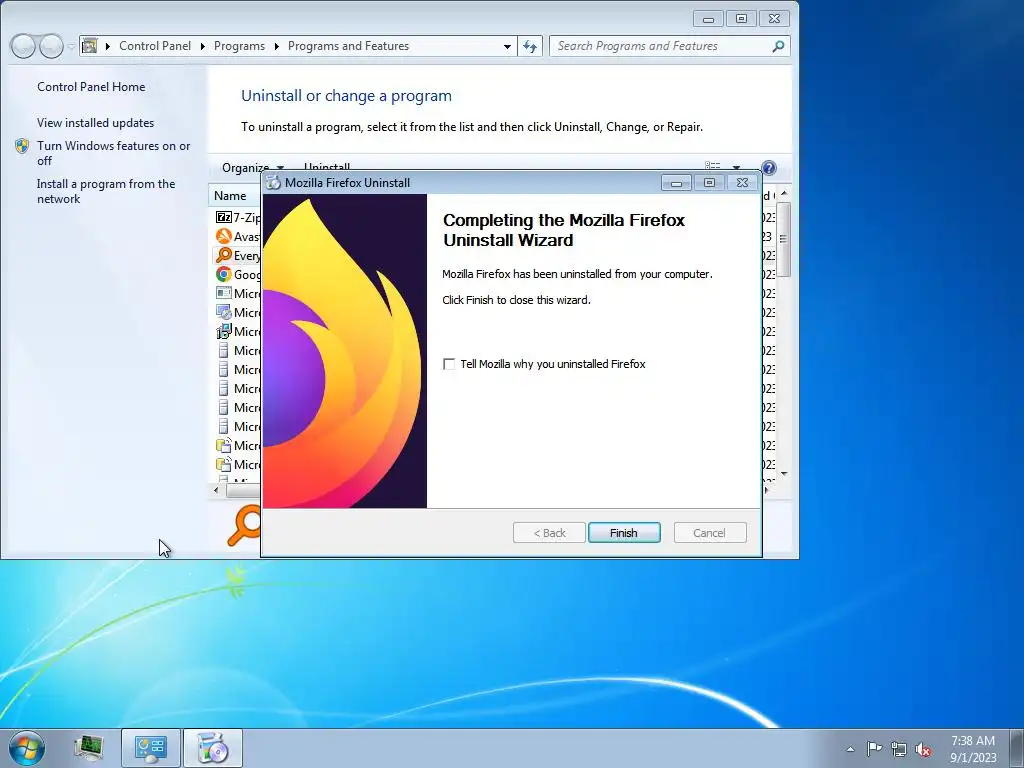
Task: Open the system monitor taskbar icon
Action: [89, 748]
